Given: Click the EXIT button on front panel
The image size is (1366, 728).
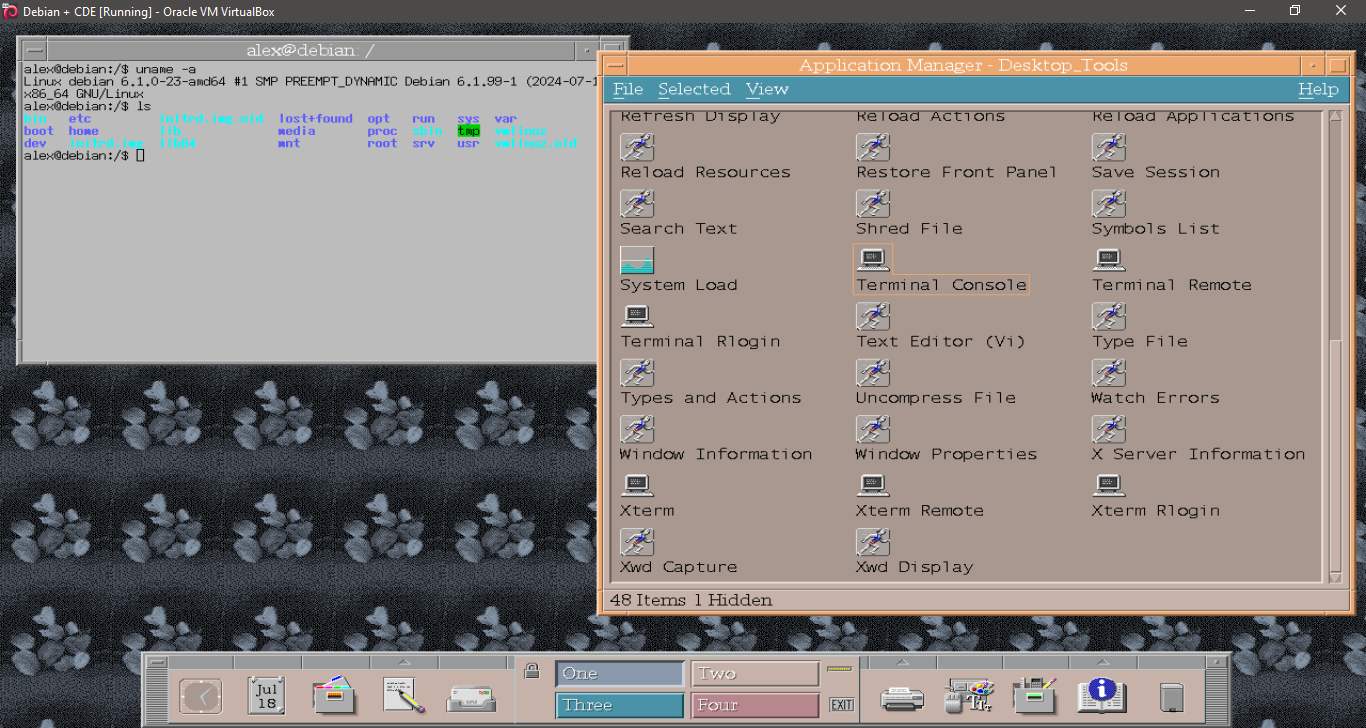Looking at the screenshot, I should tap(842, 705).
